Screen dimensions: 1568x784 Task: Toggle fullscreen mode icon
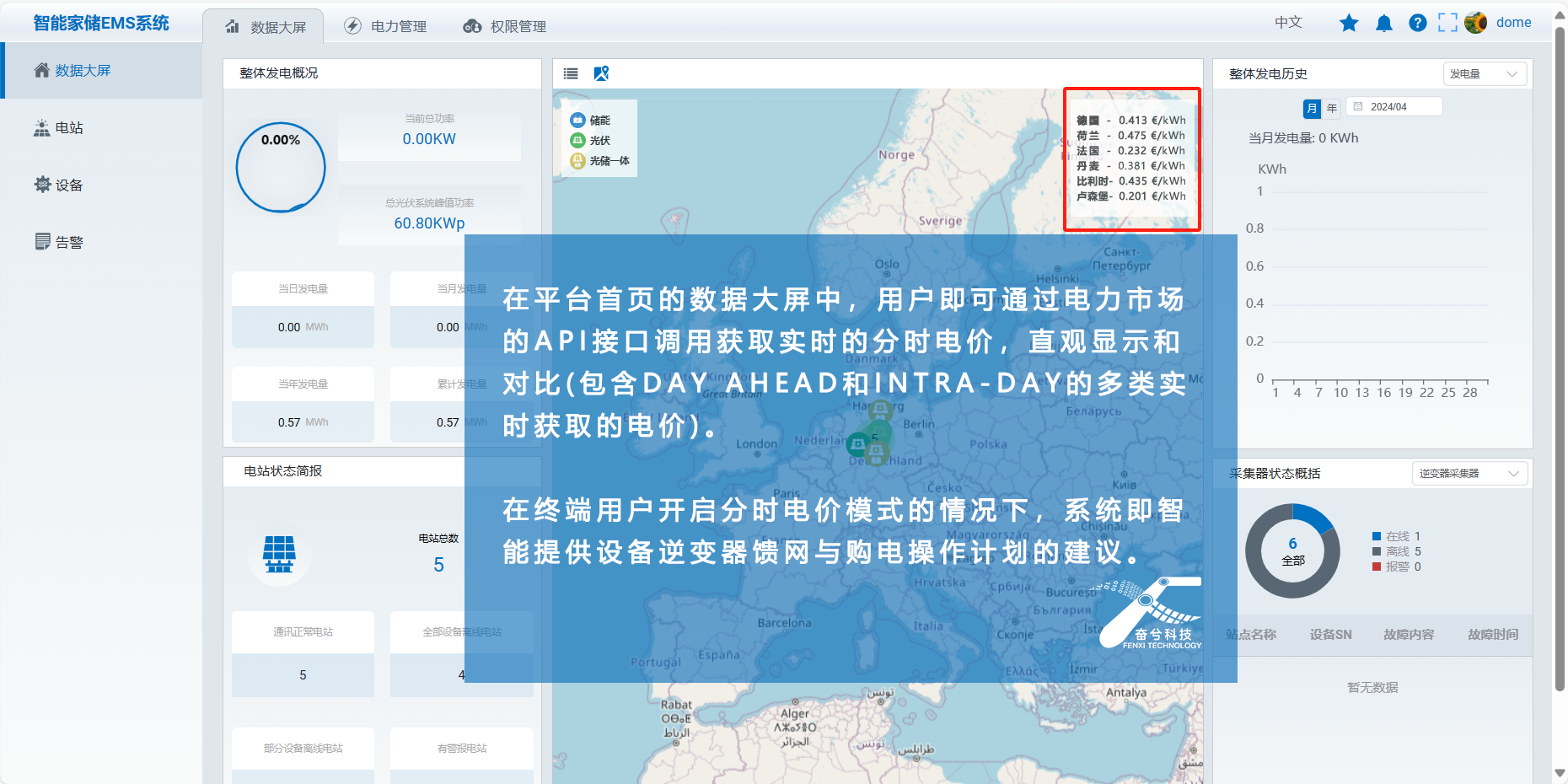tap(1447, 23)
